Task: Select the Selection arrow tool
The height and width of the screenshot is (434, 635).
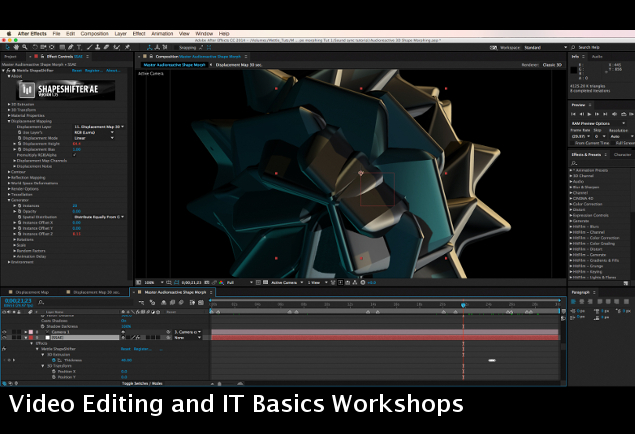Action: pos(8,46)
